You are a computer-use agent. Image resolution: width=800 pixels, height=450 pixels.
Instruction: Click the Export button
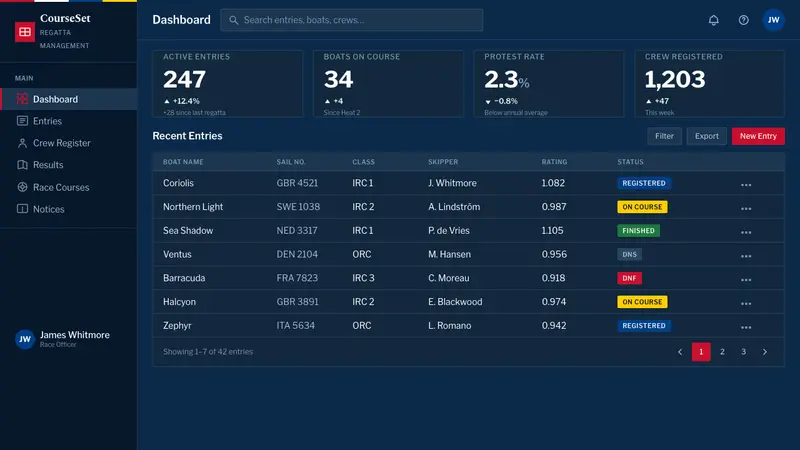pos(707,136)
